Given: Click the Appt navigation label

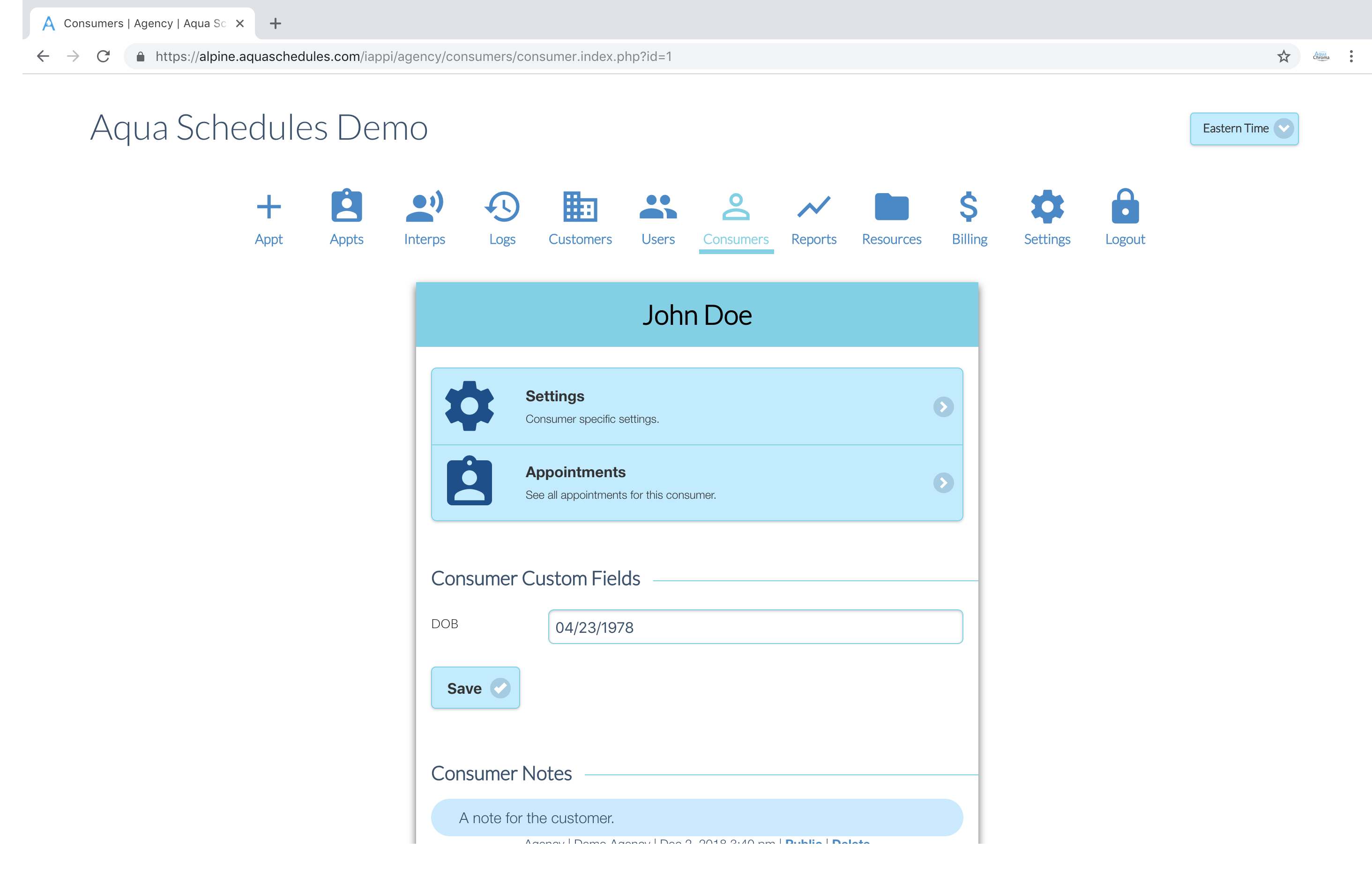Looking at the screenshot, I should [268, 240].
